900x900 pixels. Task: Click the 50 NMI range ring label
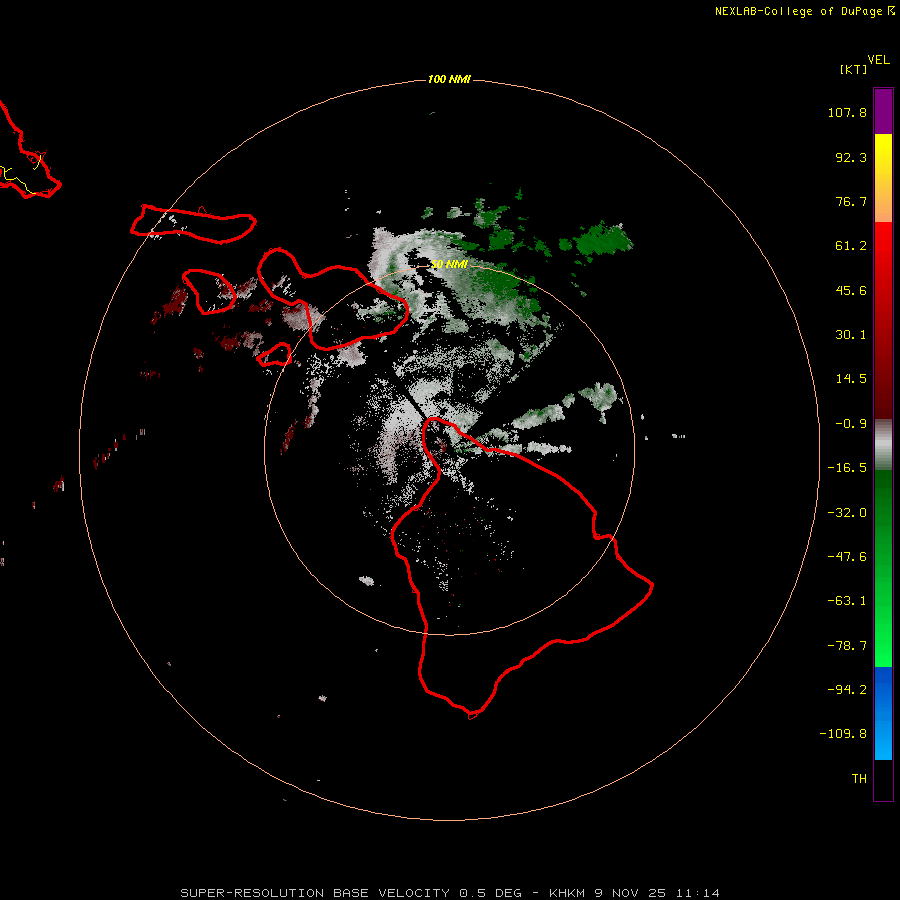[x=449, y=264]
